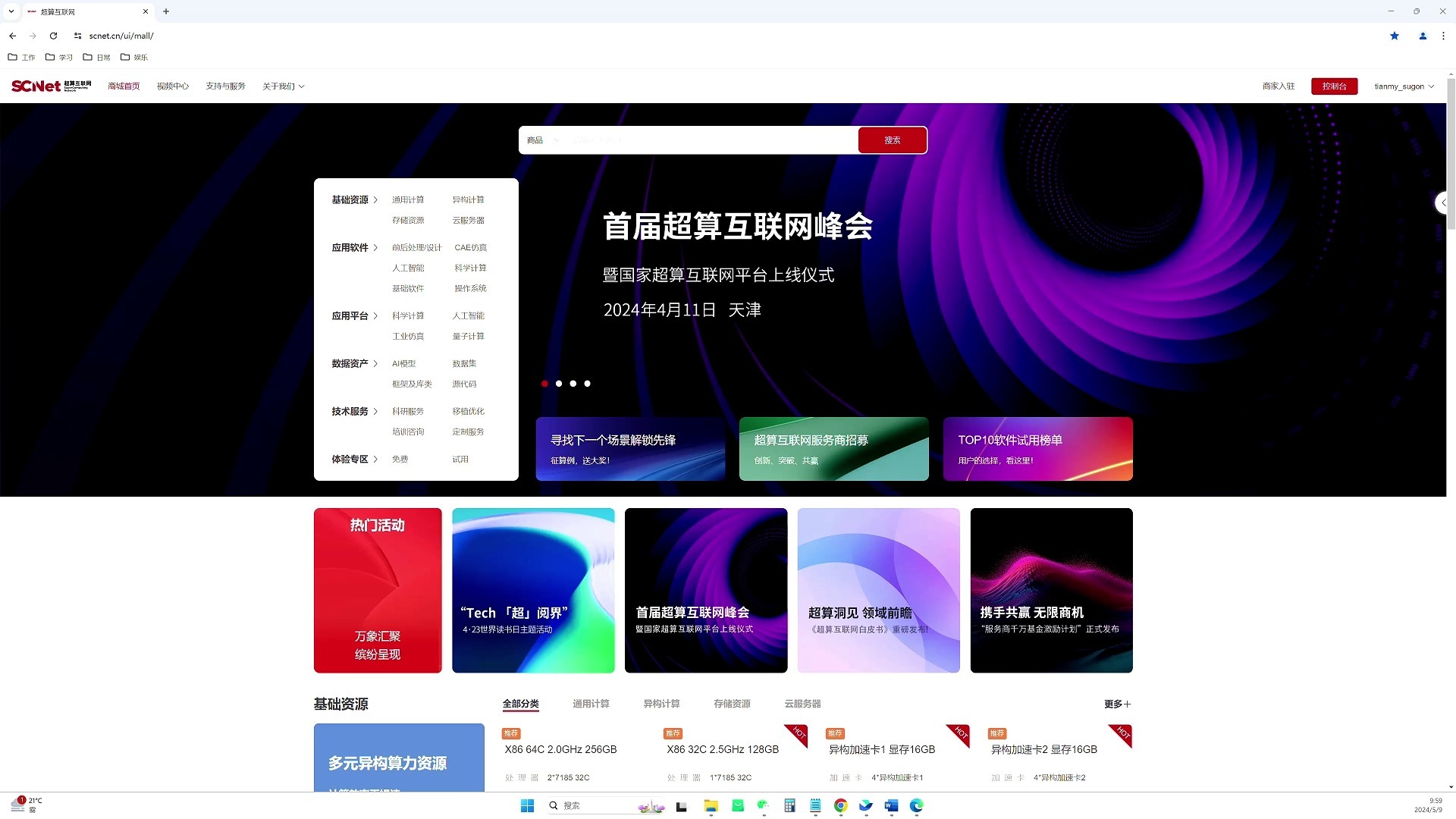
Task: Open the site information icon in address bar
Action: [77, 36]
